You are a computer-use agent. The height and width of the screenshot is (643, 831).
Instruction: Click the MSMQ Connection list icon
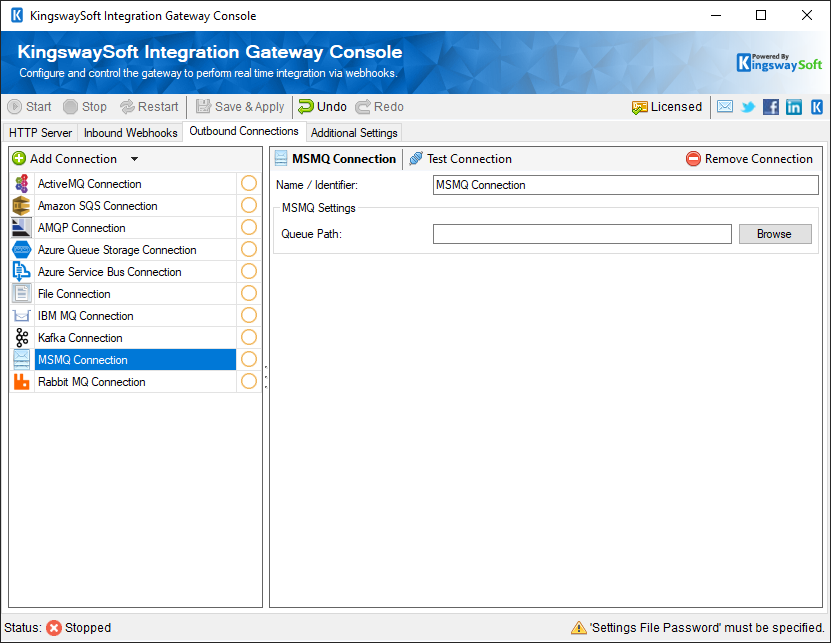tap(22, 360)
